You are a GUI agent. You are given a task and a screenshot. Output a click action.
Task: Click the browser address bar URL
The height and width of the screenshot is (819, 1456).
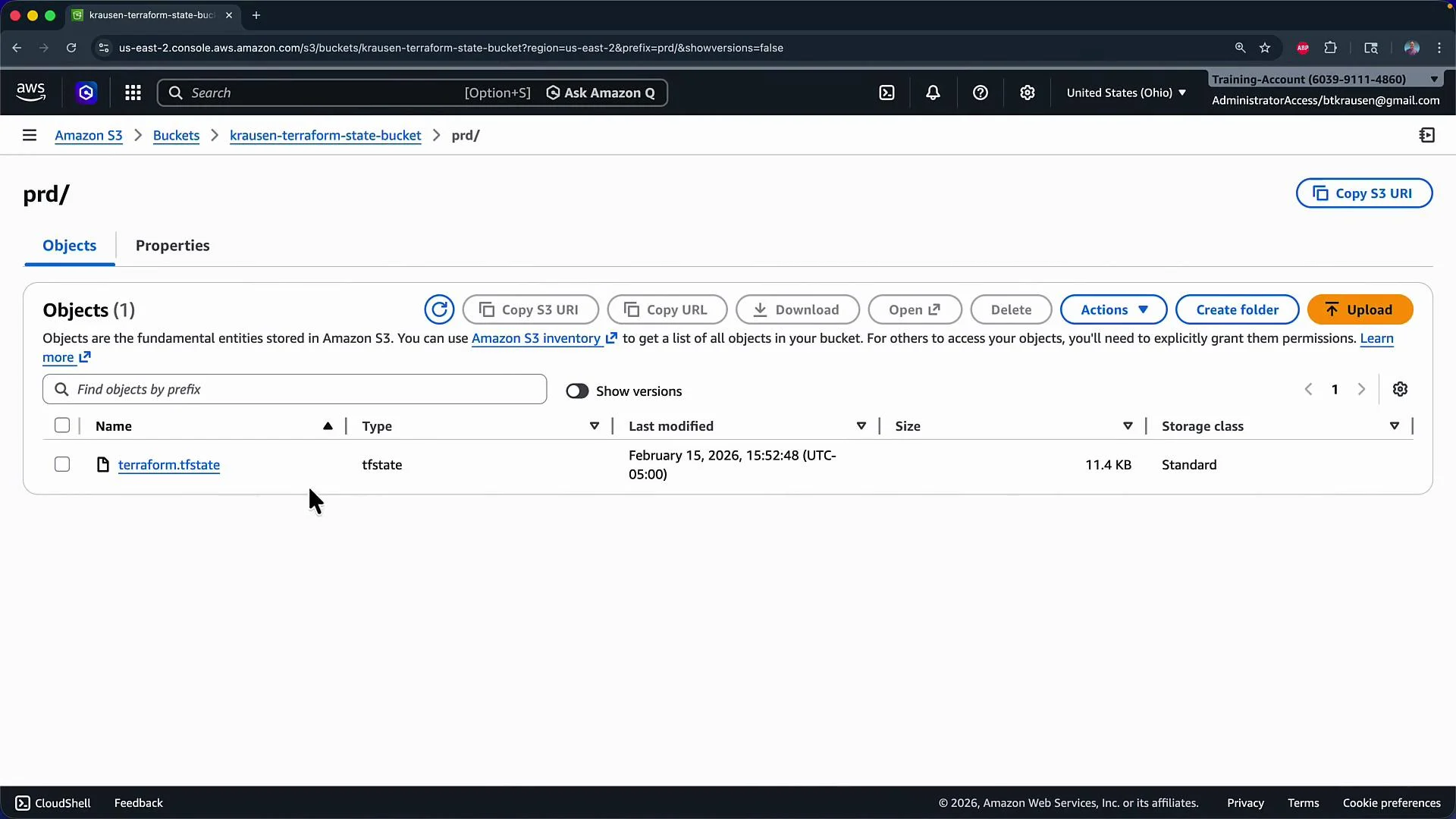450,48
